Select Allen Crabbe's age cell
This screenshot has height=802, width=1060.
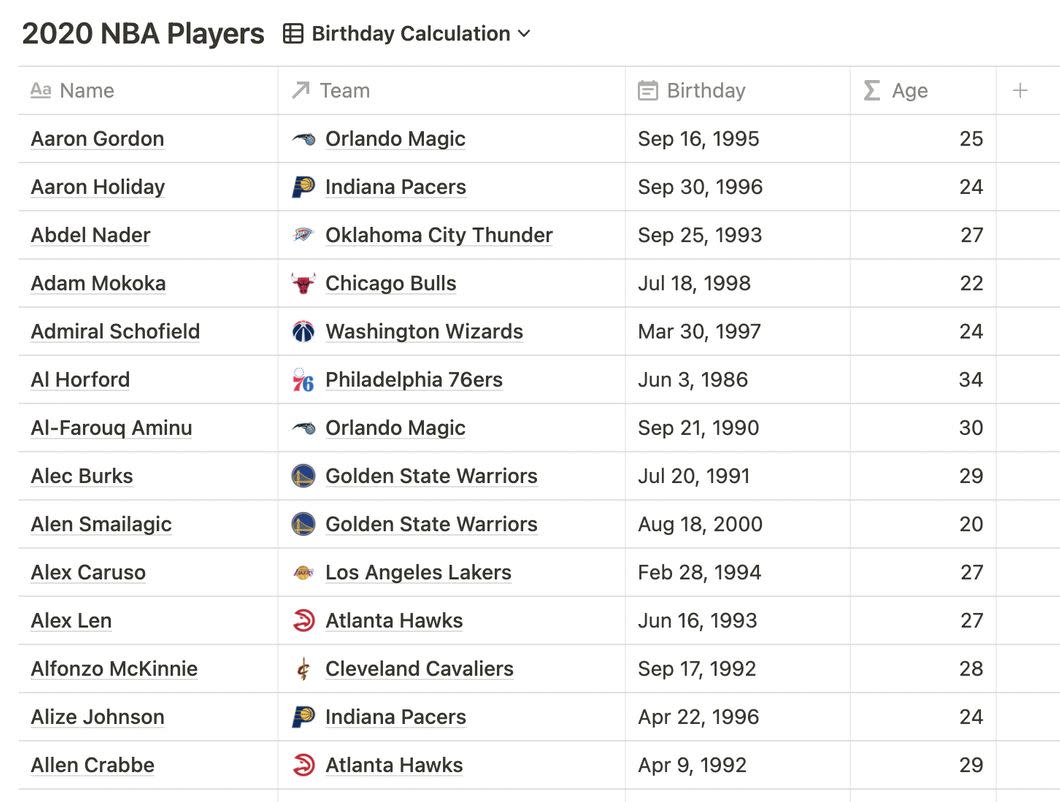pyautogui.click(x=922, y=765)
